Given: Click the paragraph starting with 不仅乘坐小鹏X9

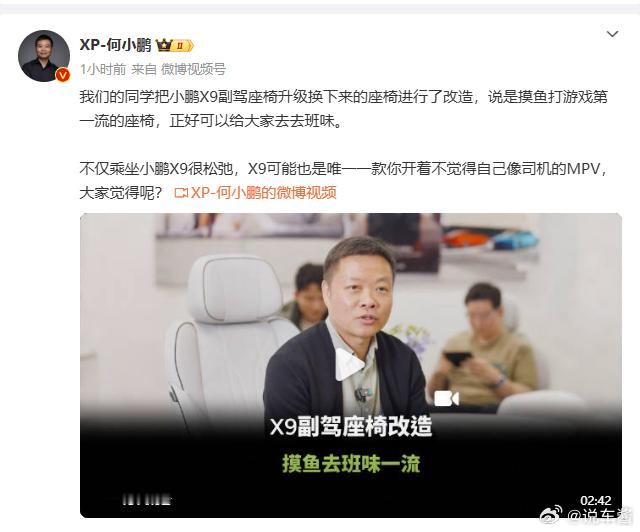Looking at the screenshot, I should click(x=343, y=180).
